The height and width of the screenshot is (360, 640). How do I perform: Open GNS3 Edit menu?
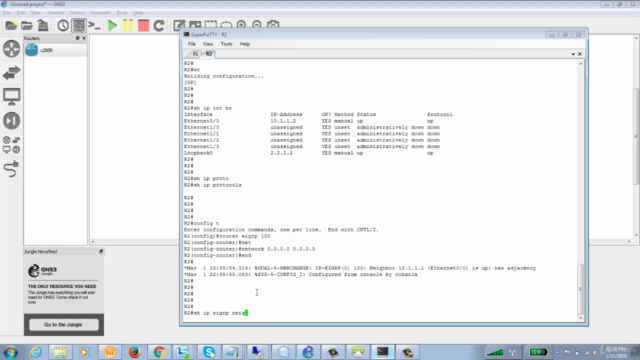20,13
